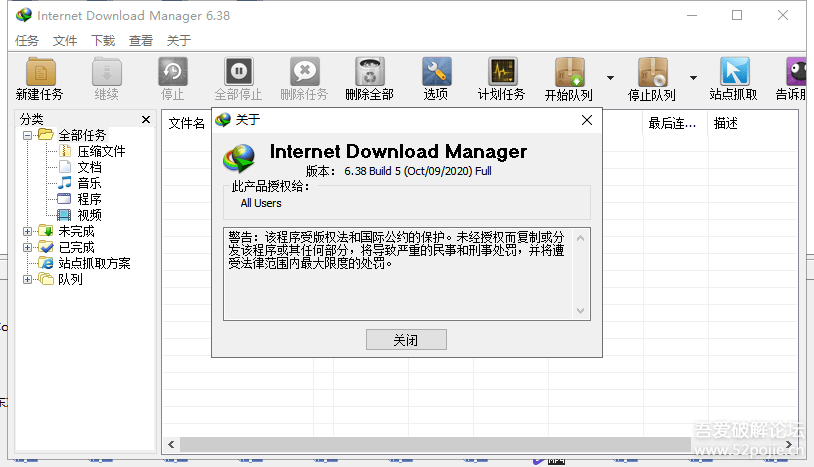Select 程序 category
The height and width of the screenshot is (467, 814).
(x=89, y=199)
